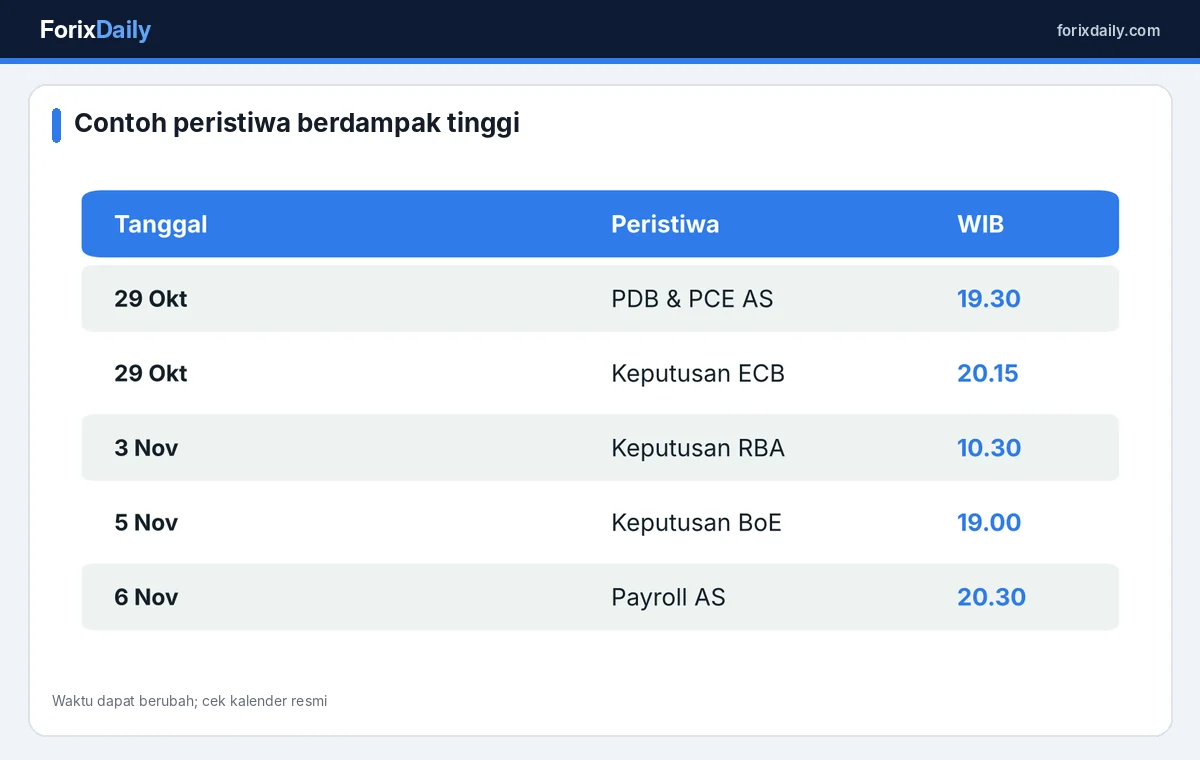Select the 'Keputusan BoE' event cell
The image size is (1200, 760).
tap(696, 522)
